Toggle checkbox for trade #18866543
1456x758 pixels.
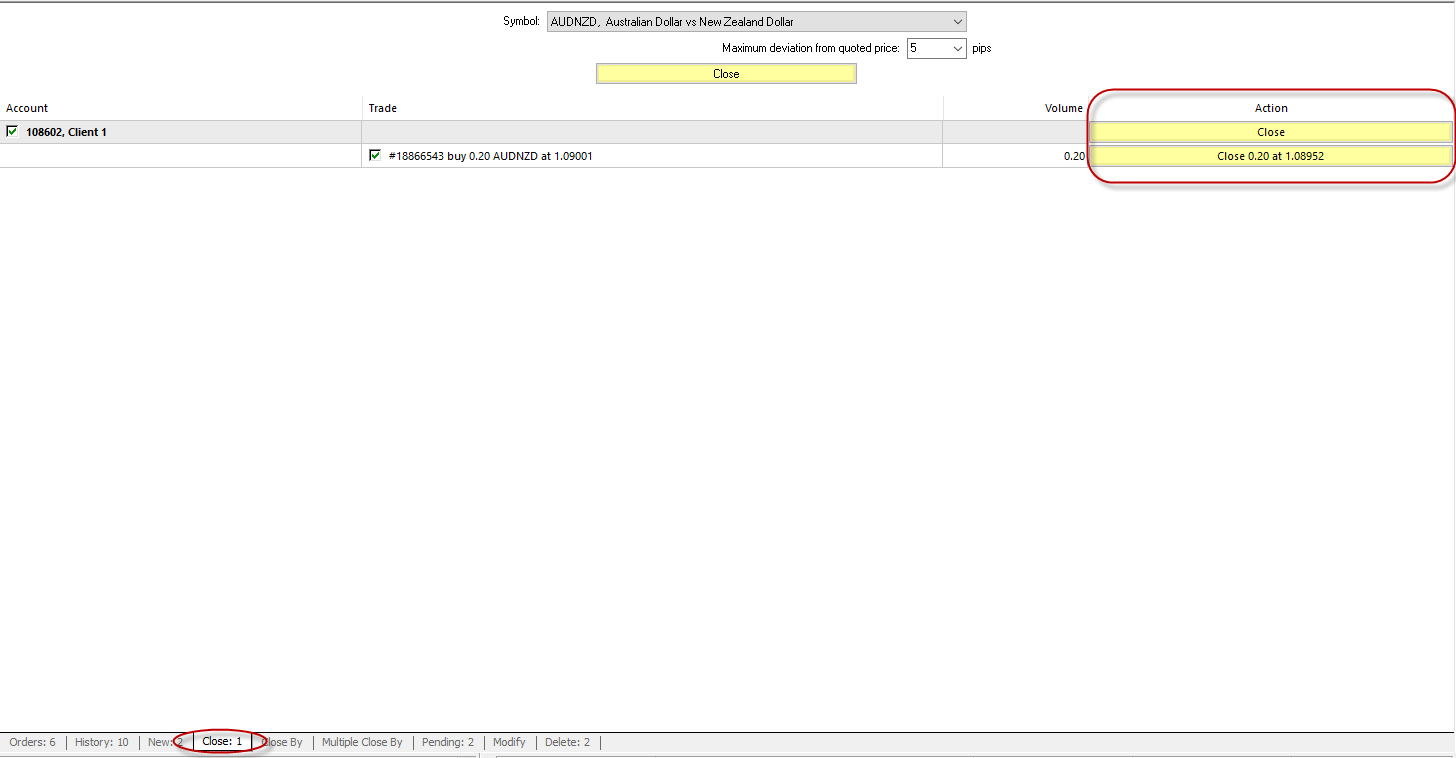point(375,155)
